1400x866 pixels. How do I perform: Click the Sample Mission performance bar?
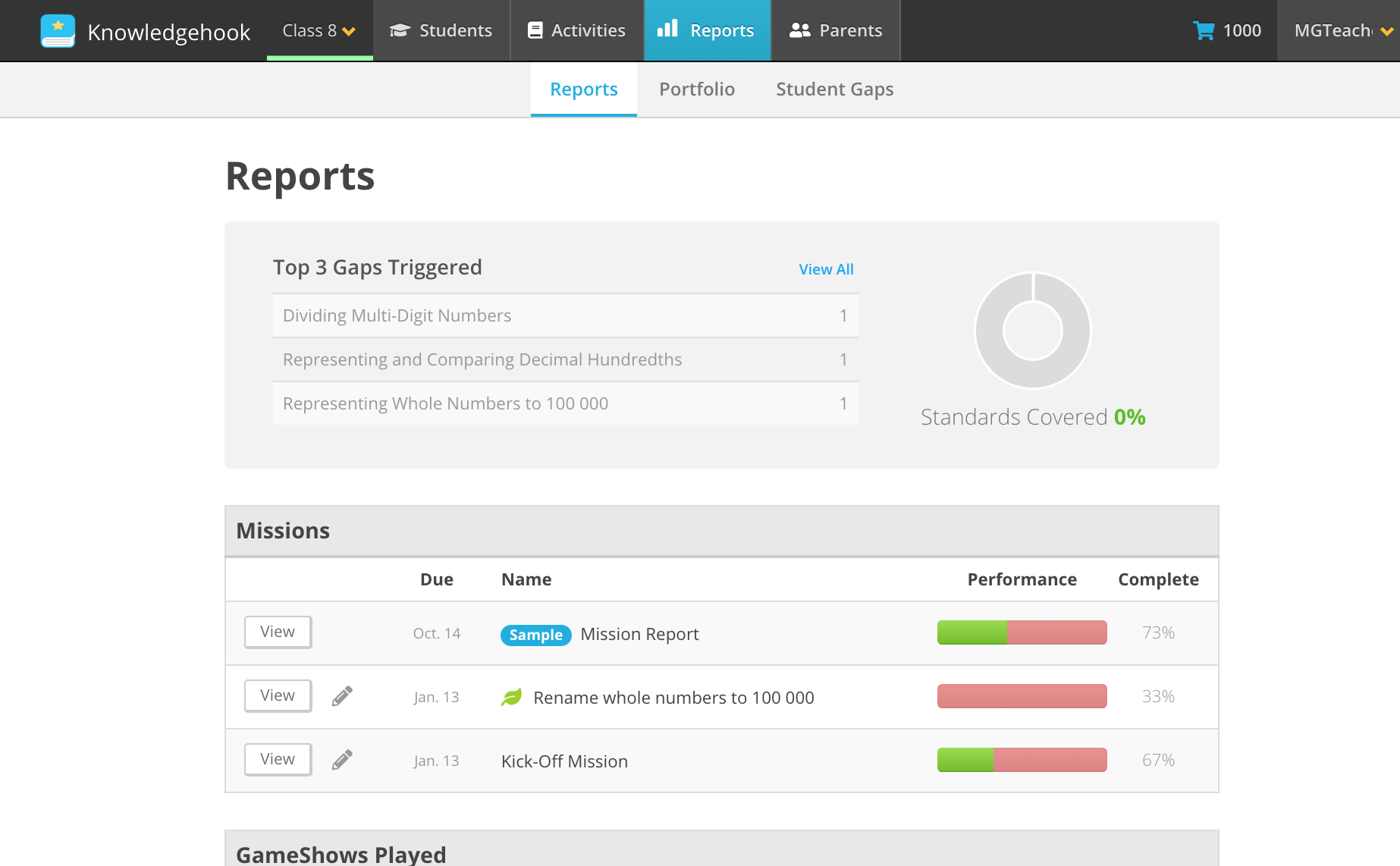[1022, 632]
